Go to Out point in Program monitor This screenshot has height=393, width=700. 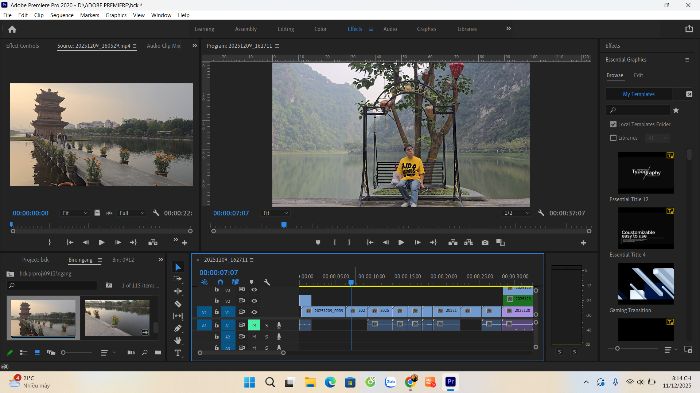tap(433, 242)
